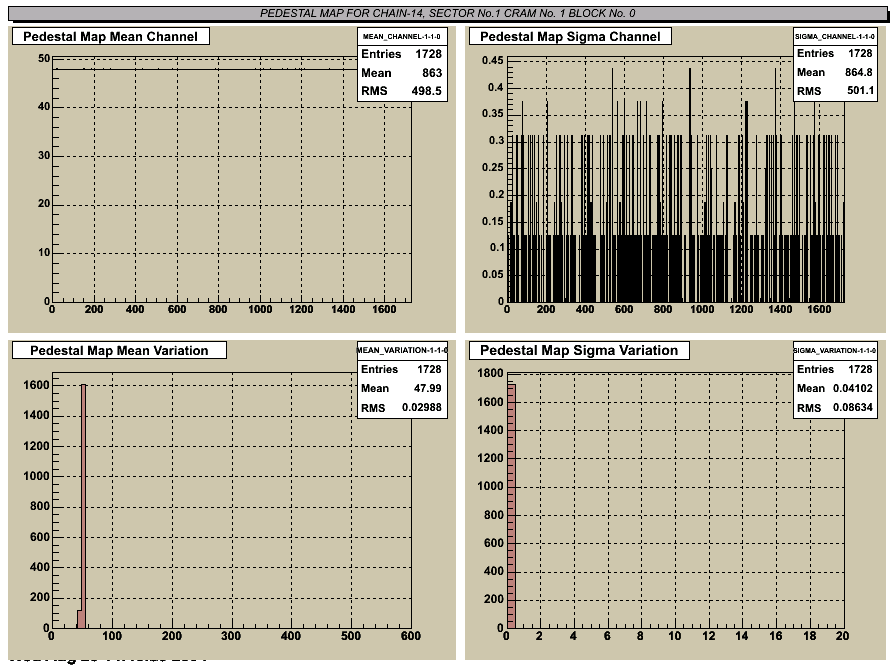
Task: Click the small red bar left of Mean Variation peak
Action: 79,619
